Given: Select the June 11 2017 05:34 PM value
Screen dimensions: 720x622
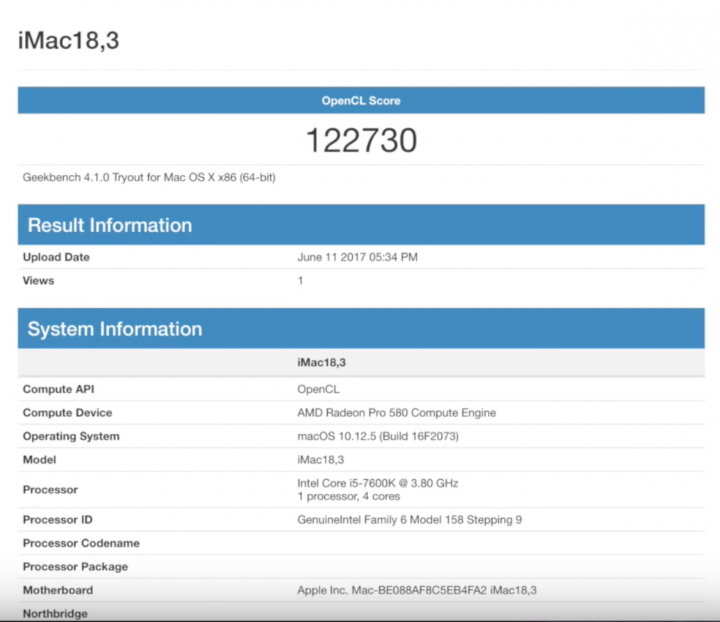Looking at the screenshot, I should 357,257.
